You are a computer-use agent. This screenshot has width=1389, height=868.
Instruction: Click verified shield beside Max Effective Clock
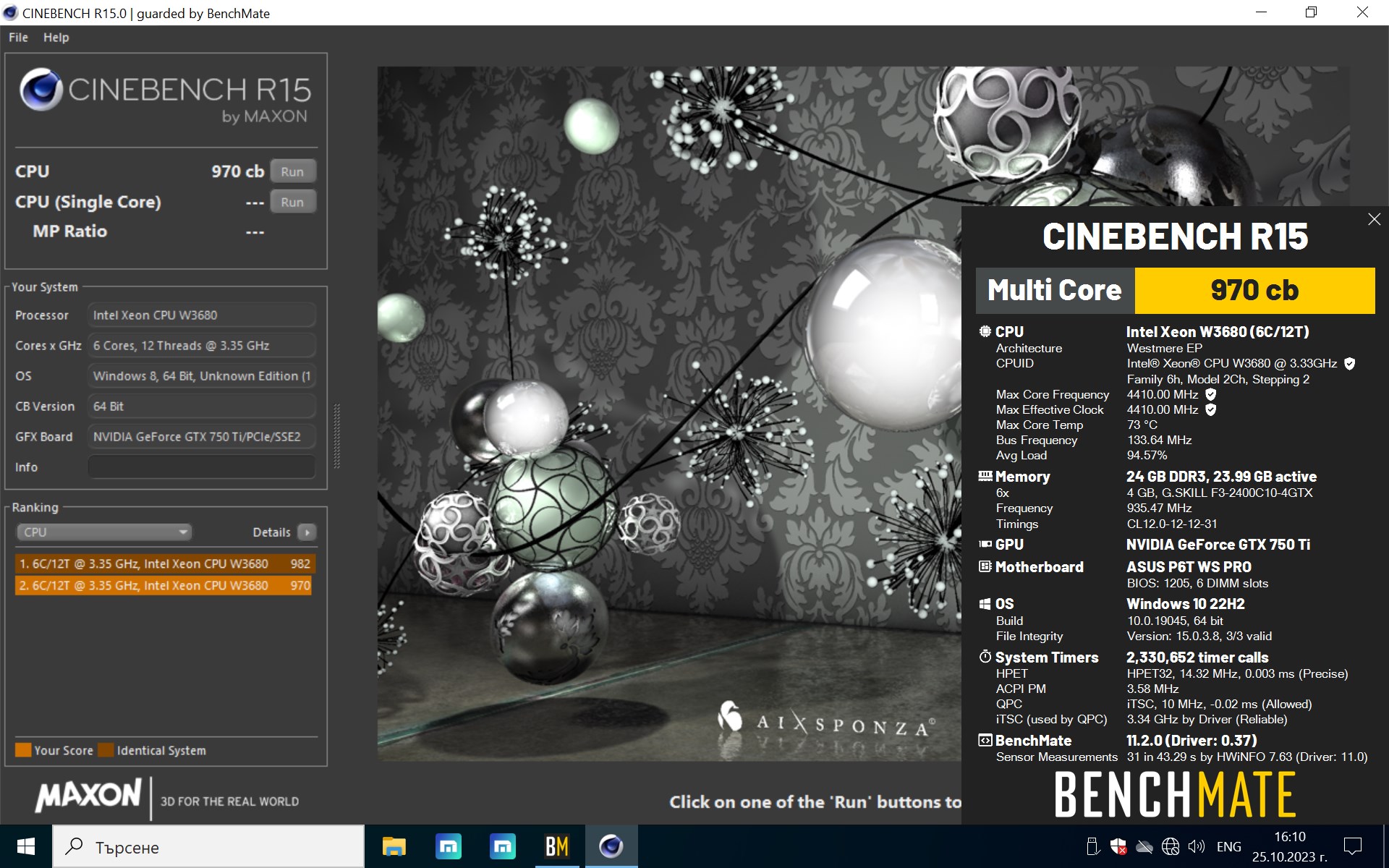pyautogui.click(x=1211, y=409)
